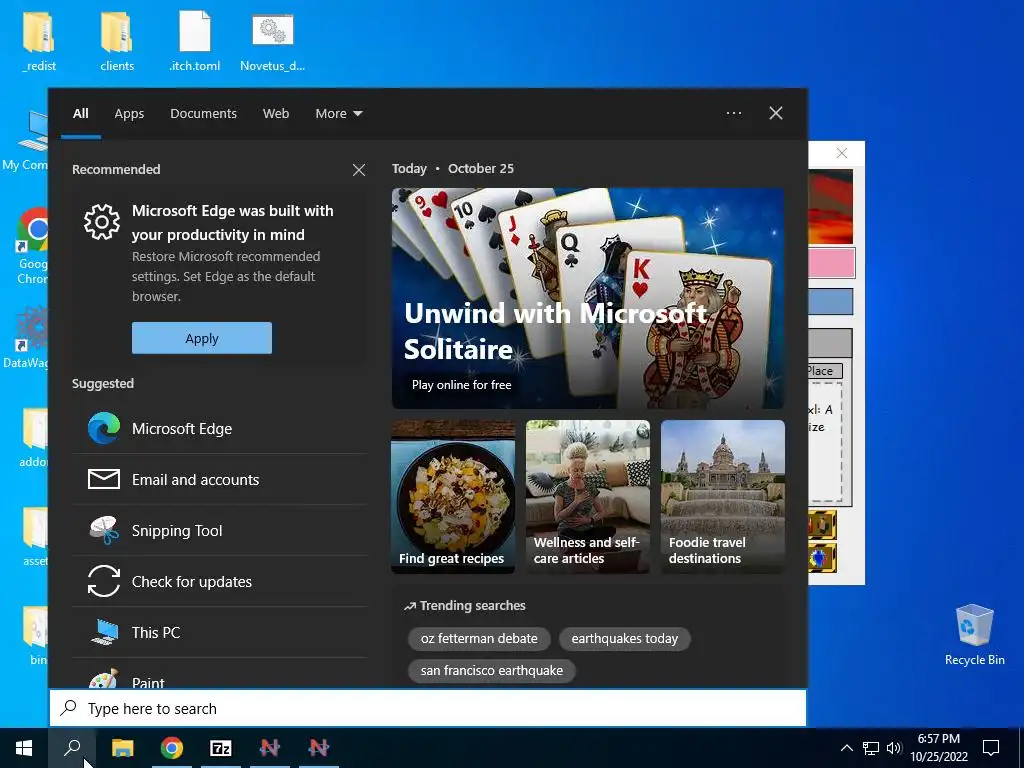Open File Explorer from the taskbar

click(x=122, y=748)
